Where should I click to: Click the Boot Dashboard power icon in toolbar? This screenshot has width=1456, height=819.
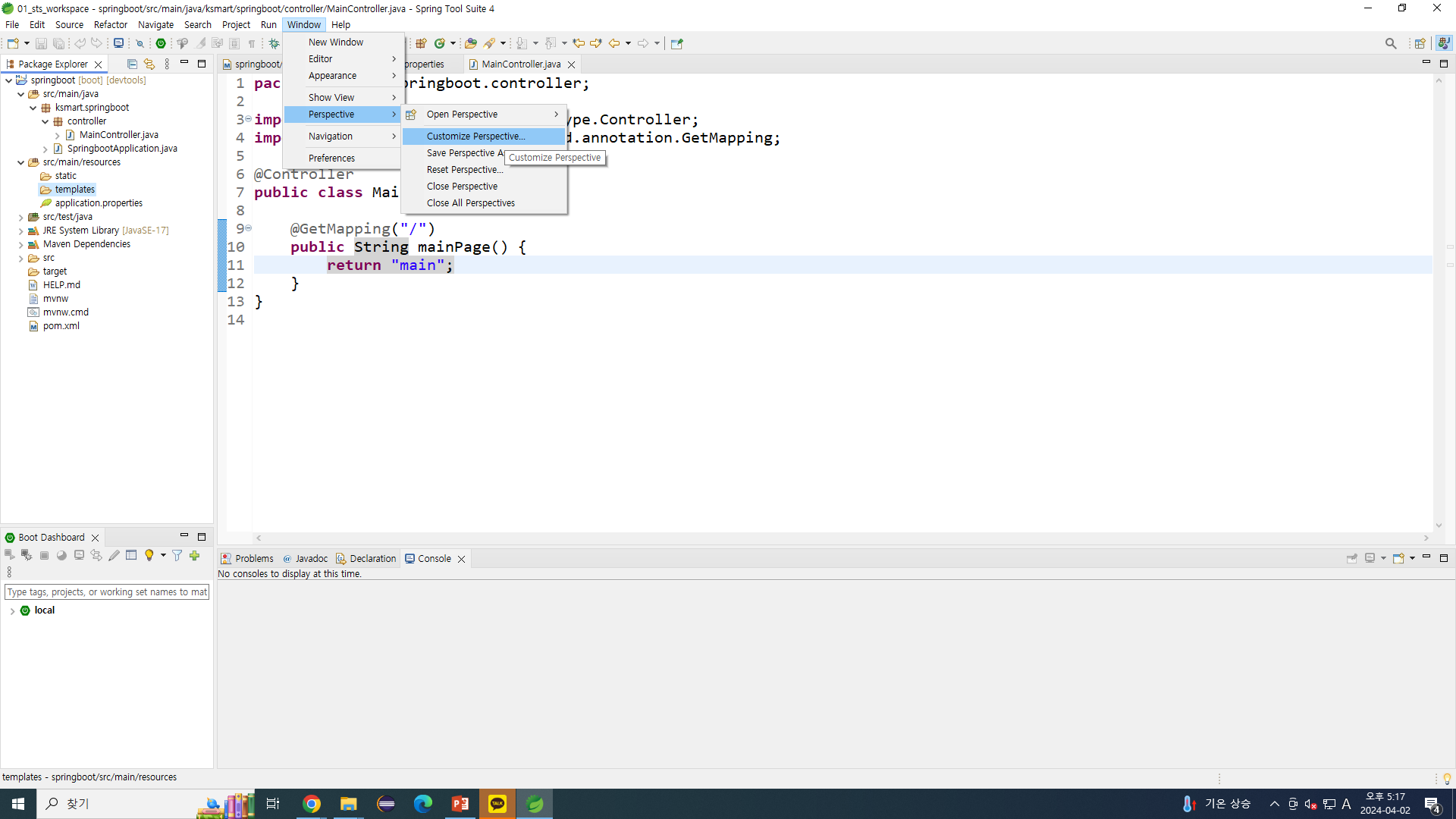pyautogui.click(x=161, y=43)
